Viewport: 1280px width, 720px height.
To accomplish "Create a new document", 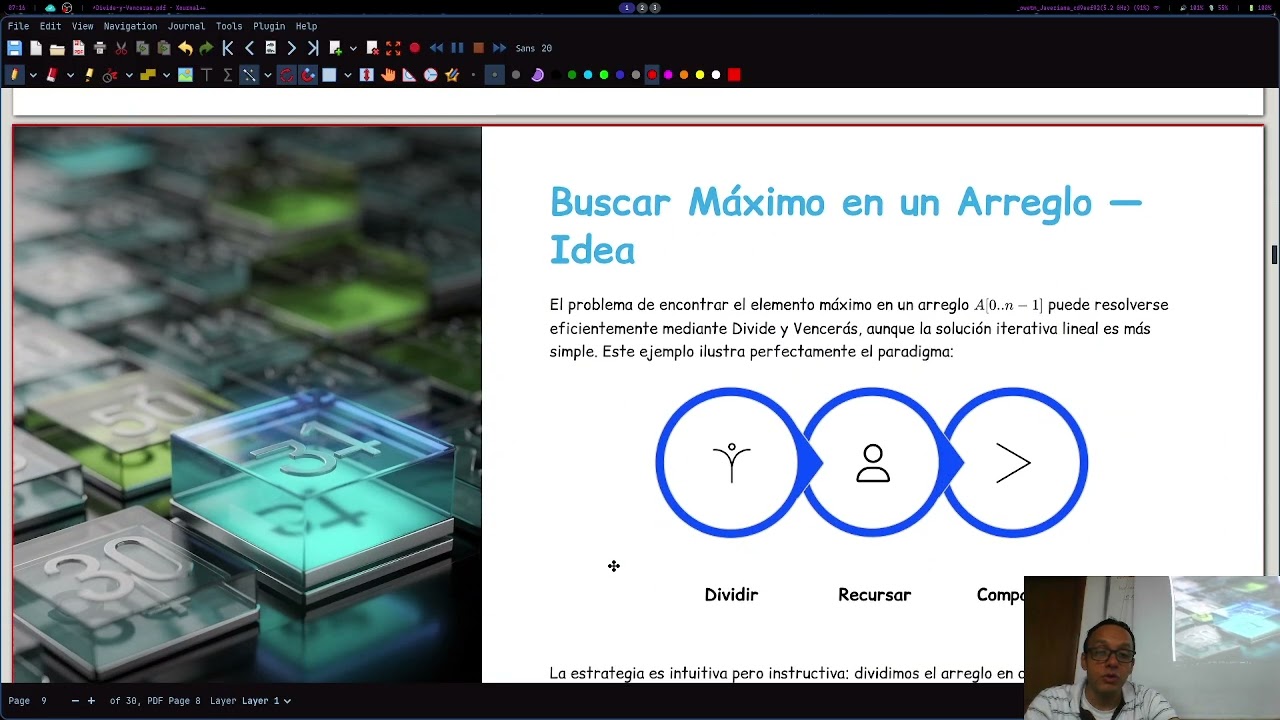I will [36, 48].
